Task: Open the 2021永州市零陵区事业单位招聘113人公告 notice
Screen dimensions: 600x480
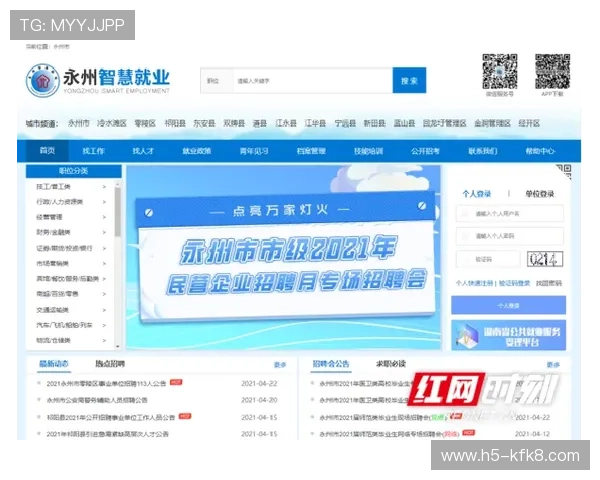Action: [106, 383]
